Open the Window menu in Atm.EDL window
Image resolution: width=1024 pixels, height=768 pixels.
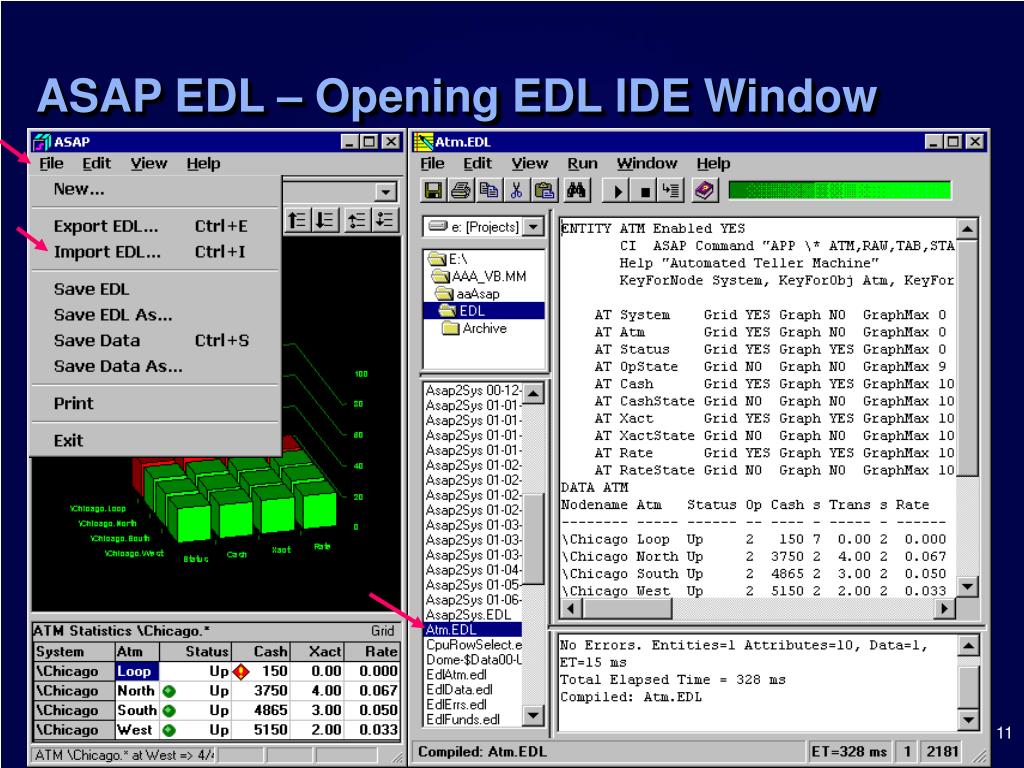647,164
